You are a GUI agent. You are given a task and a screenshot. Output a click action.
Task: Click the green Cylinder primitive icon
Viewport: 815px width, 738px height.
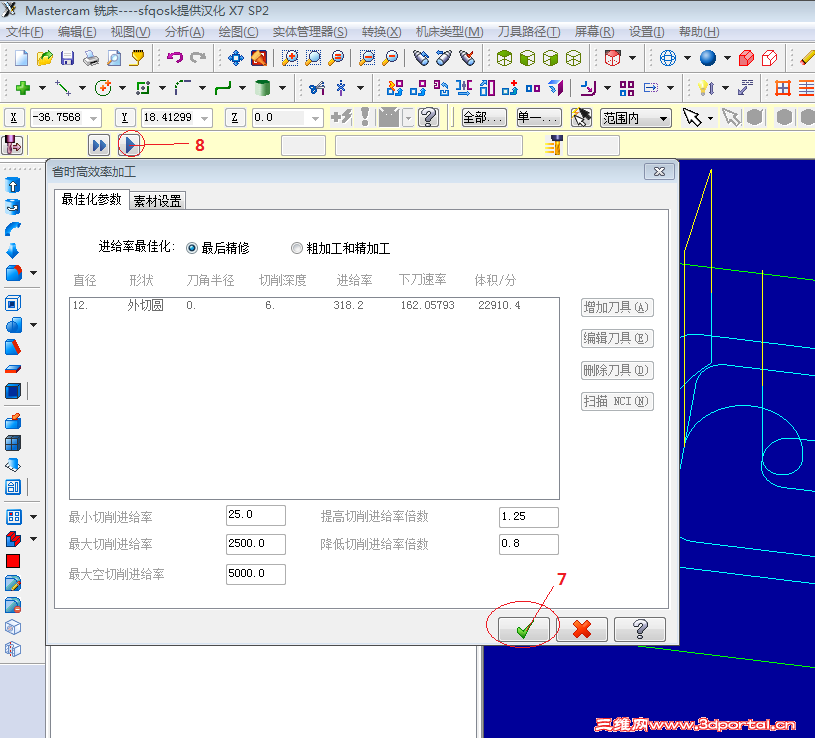[x=262, y=88]
